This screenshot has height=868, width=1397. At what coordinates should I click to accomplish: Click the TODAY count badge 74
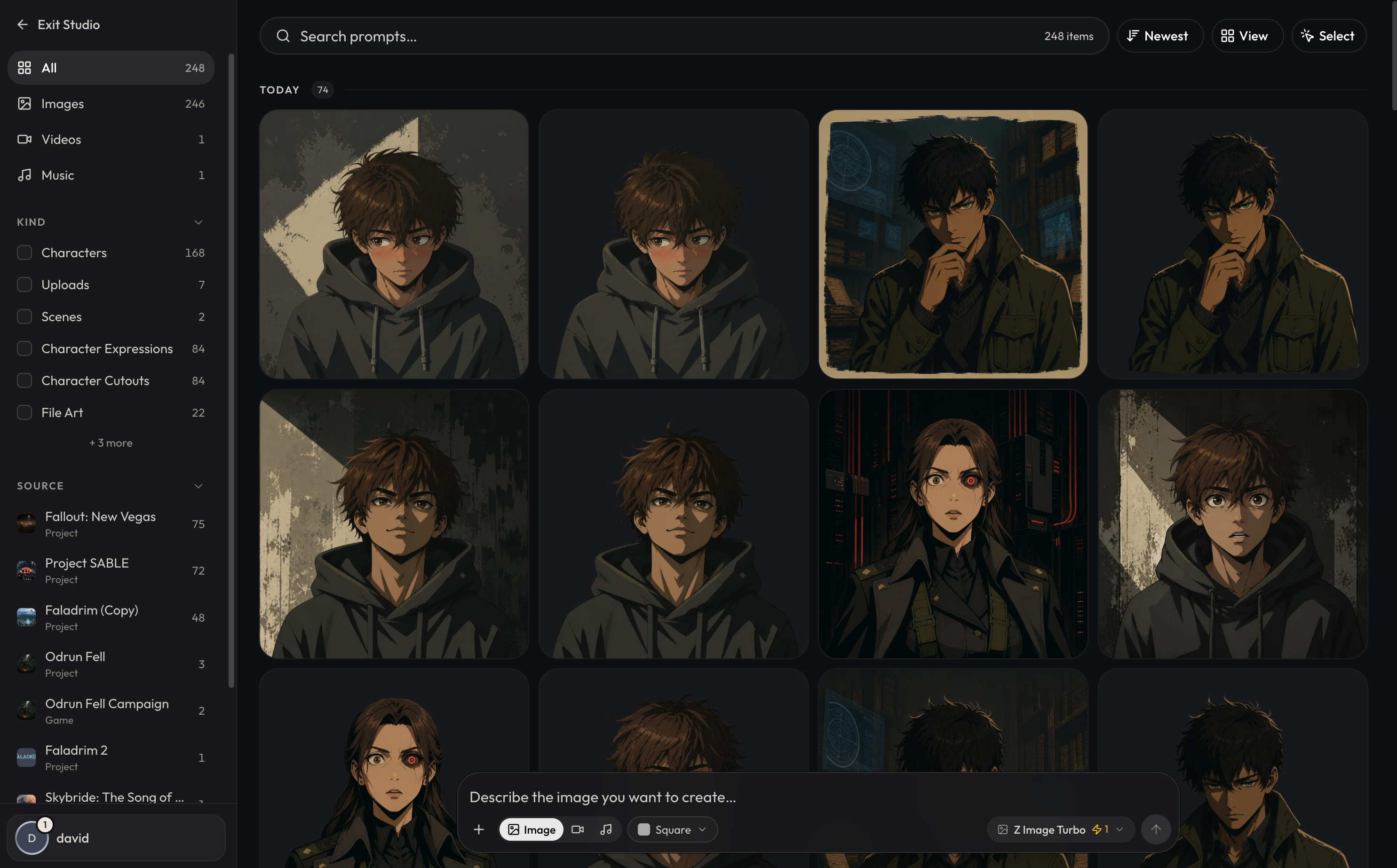click(323, 90)
